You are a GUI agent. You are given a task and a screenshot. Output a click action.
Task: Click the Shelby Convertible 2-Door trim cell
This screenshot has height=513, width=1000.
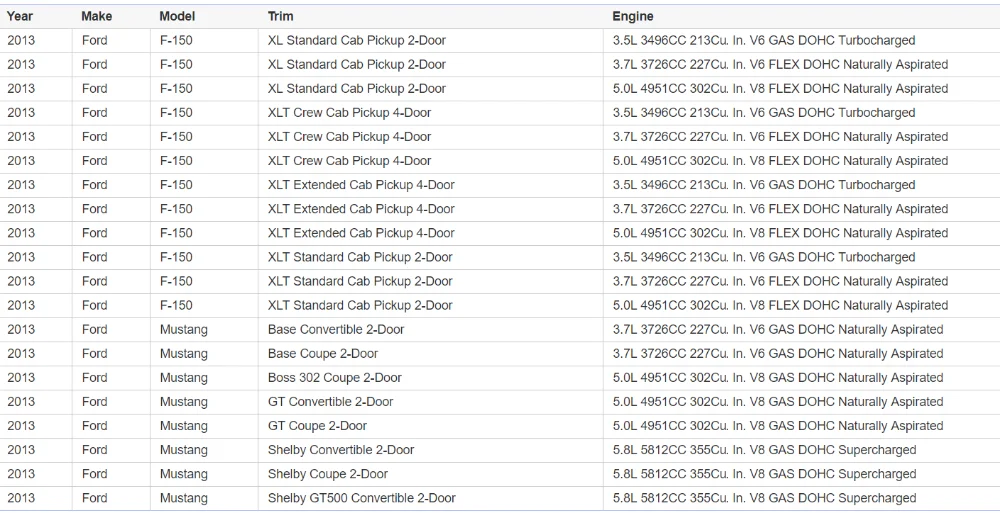coord(340,450)
